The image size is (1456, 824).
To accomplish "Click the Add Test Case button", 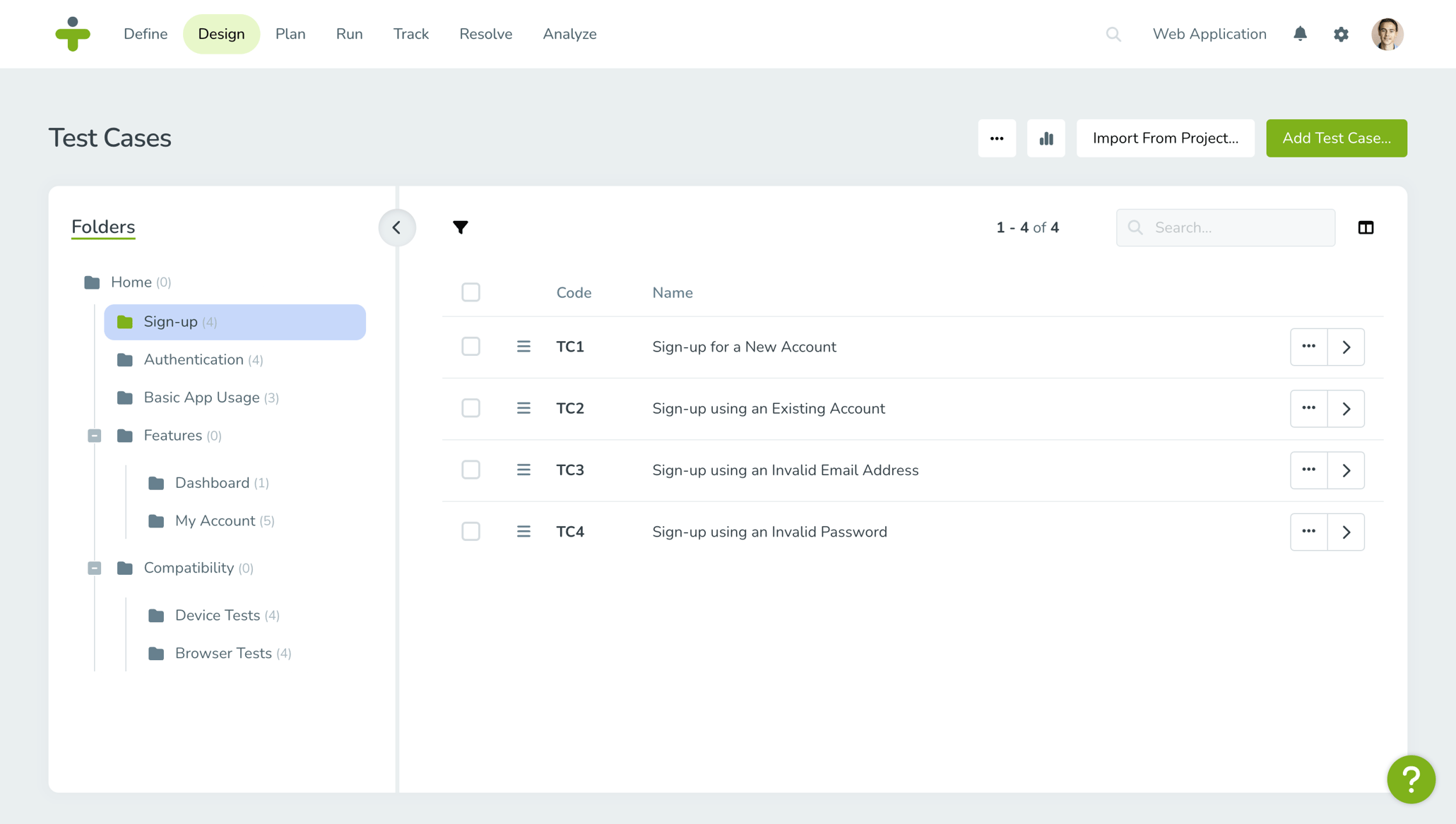I will (x=1336, y=138).
